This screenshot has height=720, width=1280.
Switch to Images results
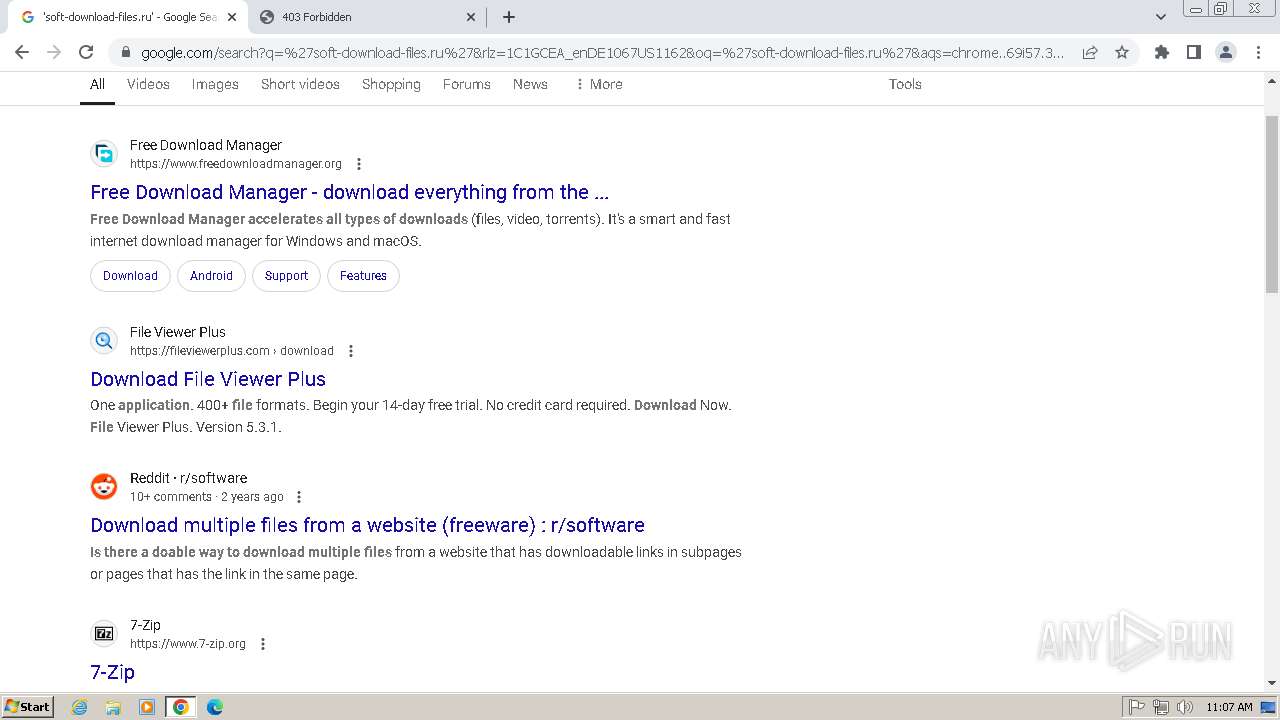(x=215, y=84)
